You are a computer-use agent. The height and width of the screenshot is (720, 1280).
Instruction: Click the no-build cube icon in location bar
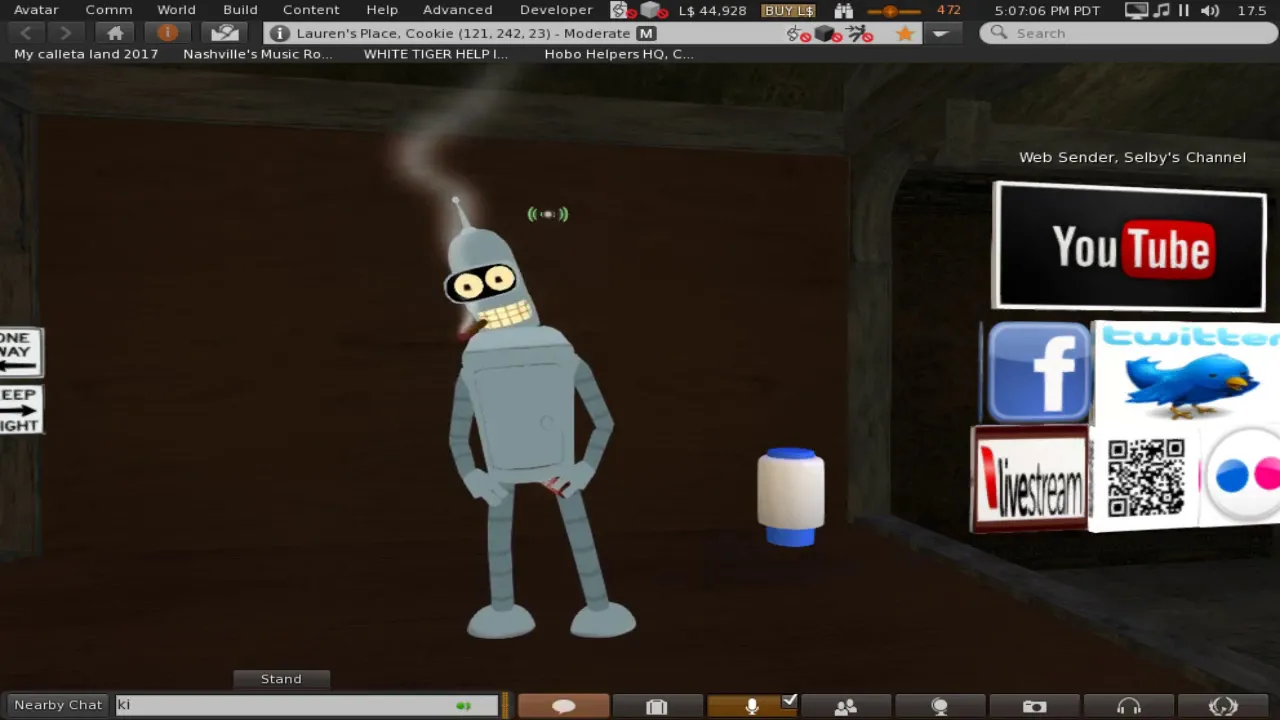[829, 34]
